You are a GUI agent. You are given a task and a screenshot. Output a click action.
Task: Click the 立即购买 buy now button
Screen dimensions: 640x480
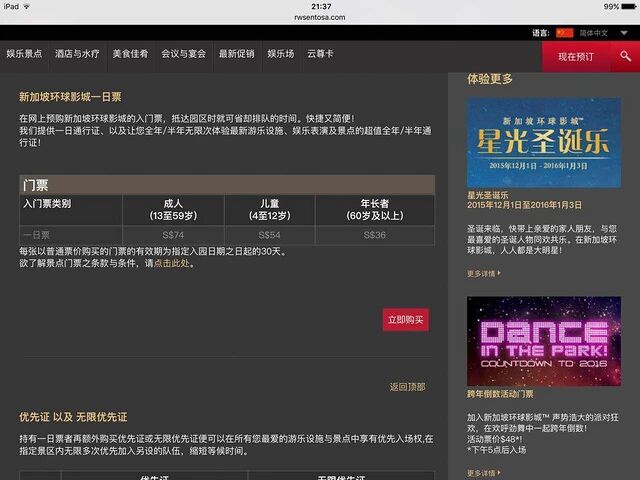pos(405,320)
